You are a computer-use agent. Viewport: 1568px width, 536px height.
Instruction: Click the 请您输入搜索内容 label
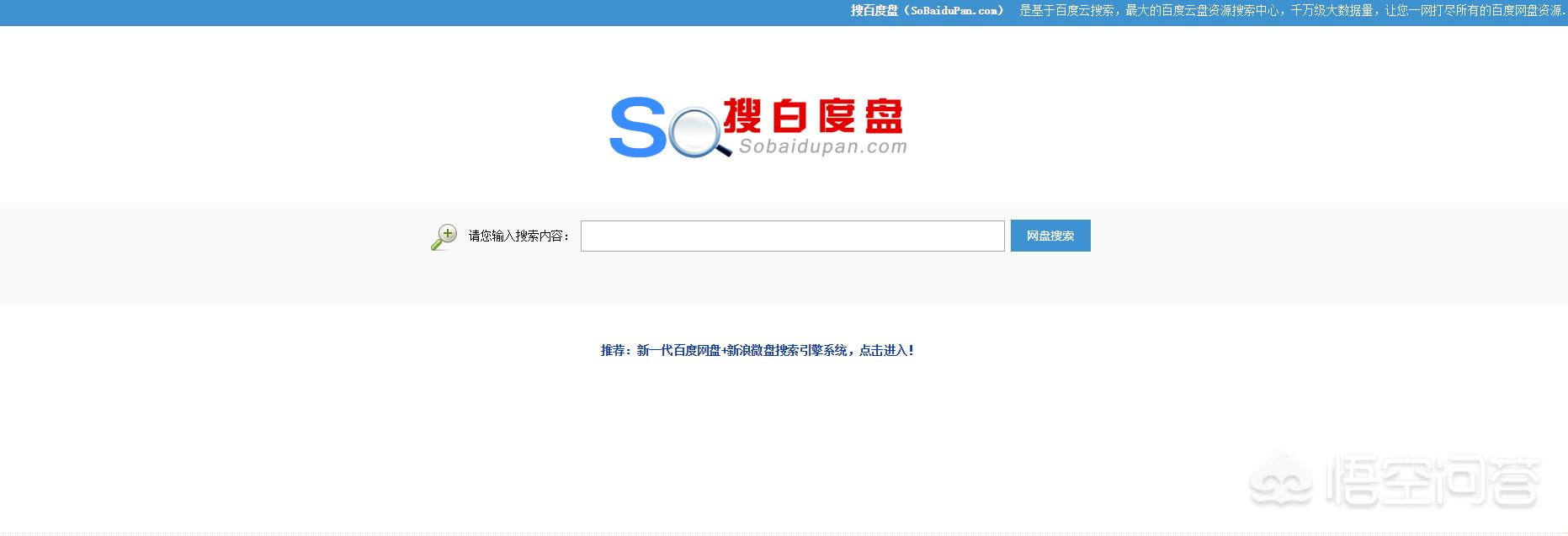[x=519, y=236]
